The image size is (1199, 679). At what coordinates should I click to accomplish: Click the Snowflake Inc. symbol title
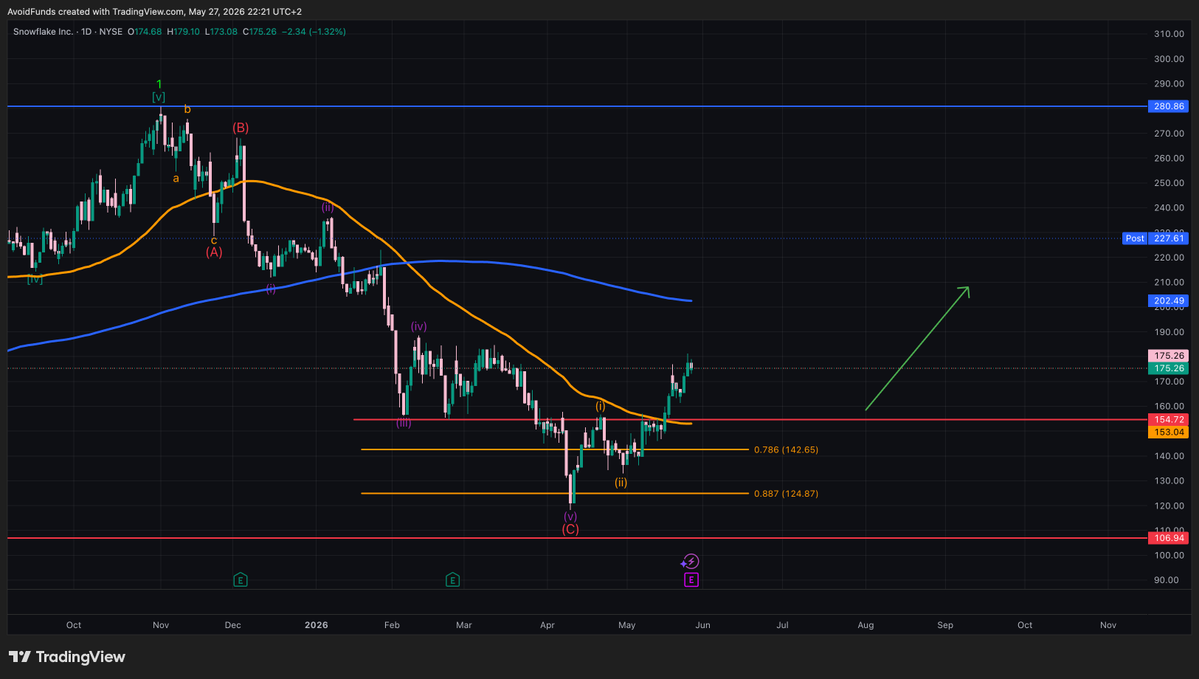(x=43, y=32)
